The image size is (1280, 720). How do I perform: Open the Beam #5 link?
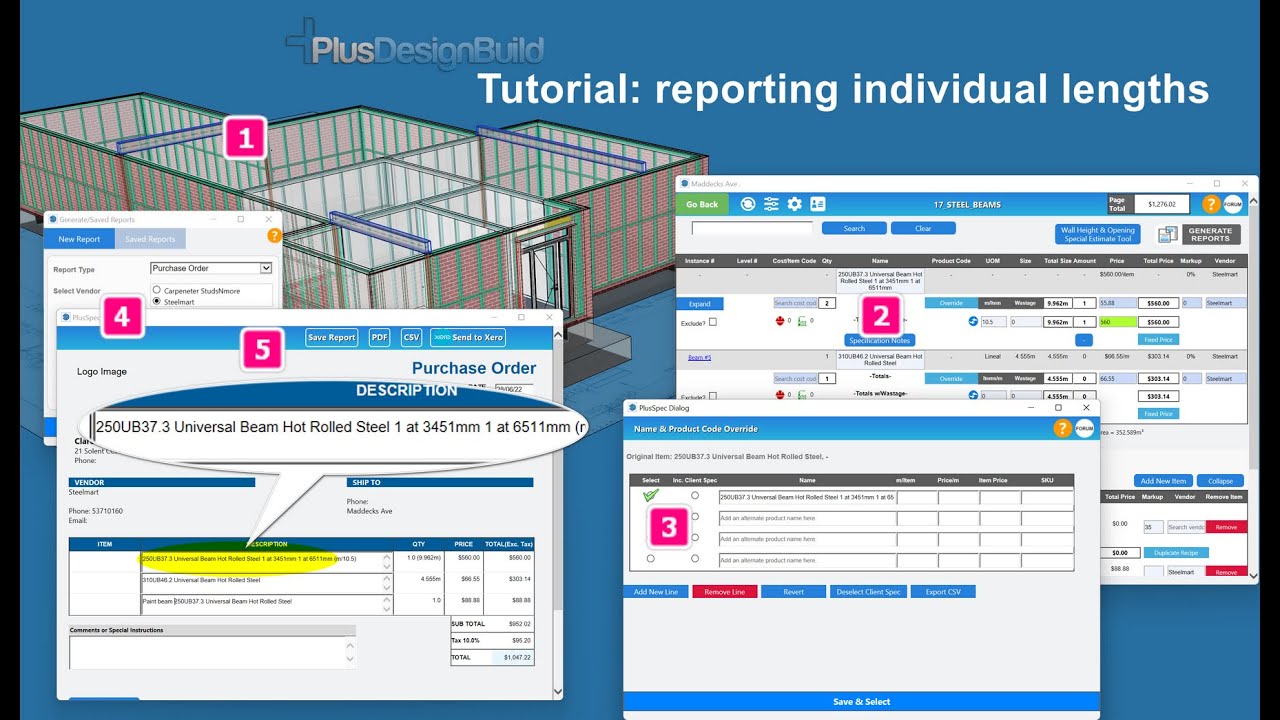[699, 357]
